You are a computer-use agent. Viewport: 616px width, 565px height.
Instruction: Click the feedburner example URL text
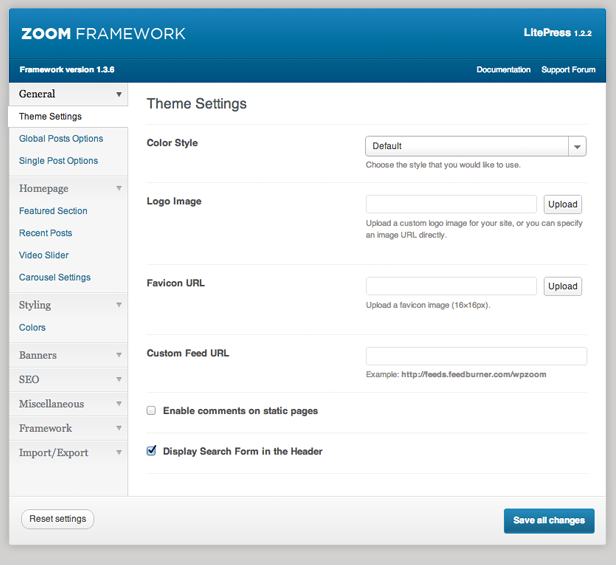[473, 374]
